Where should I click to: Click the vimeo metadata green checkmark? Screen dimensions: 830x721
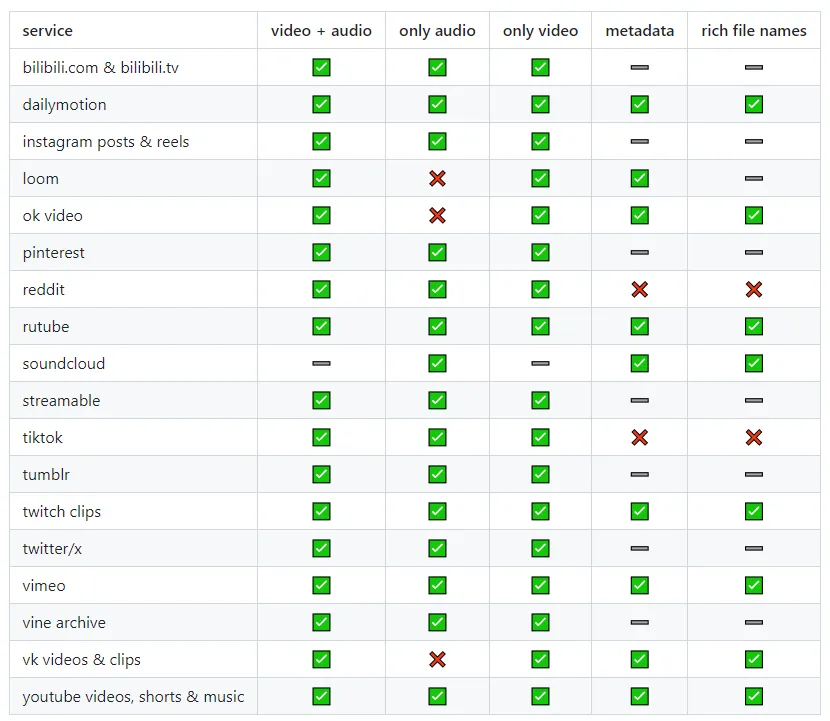pos(640,586)
